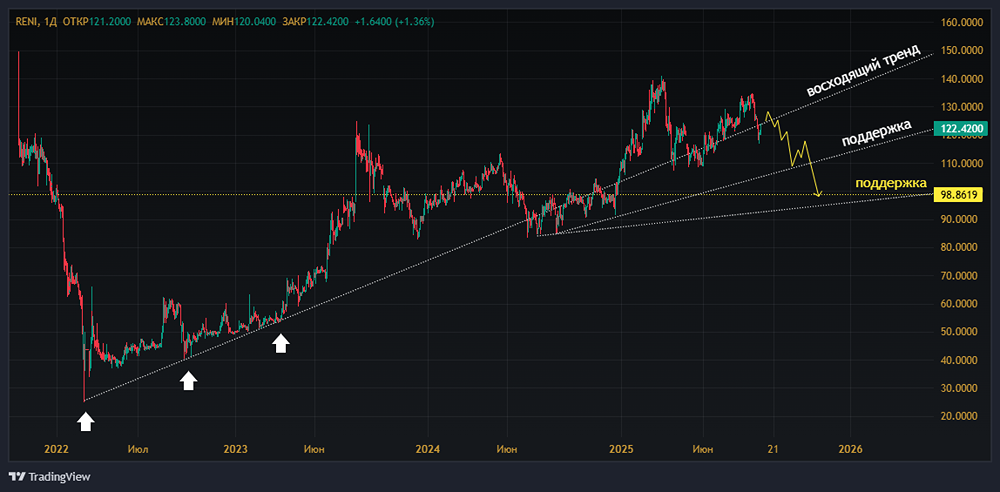
Task: Click the 80.0000 price axis label
Action: [x=959, y=248]
